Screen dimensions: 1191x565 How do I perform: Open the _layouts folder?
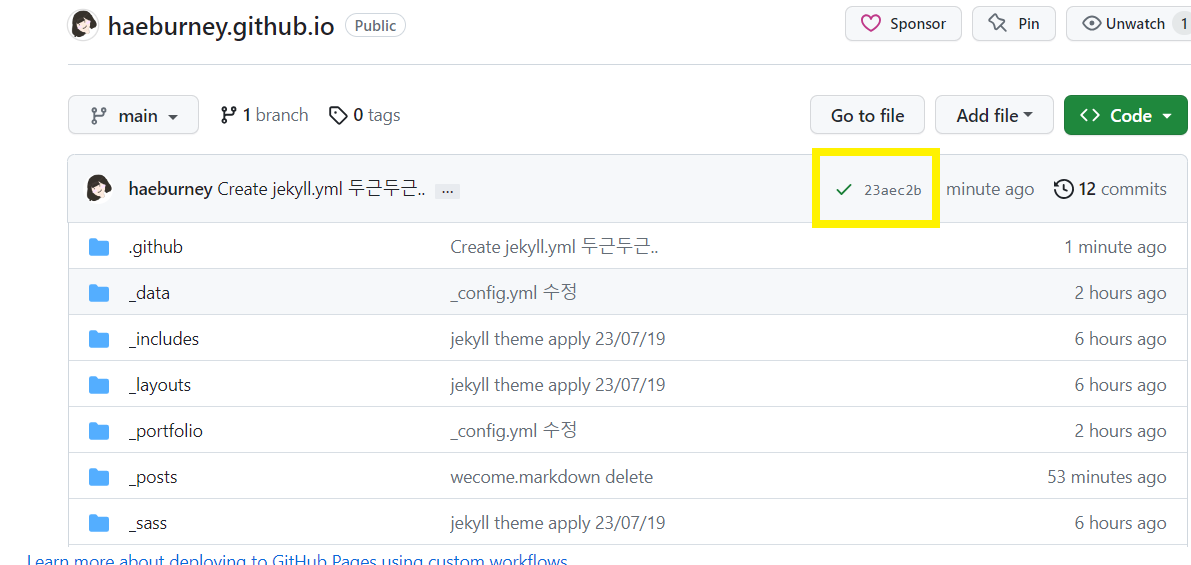click(x=160, y=386)
